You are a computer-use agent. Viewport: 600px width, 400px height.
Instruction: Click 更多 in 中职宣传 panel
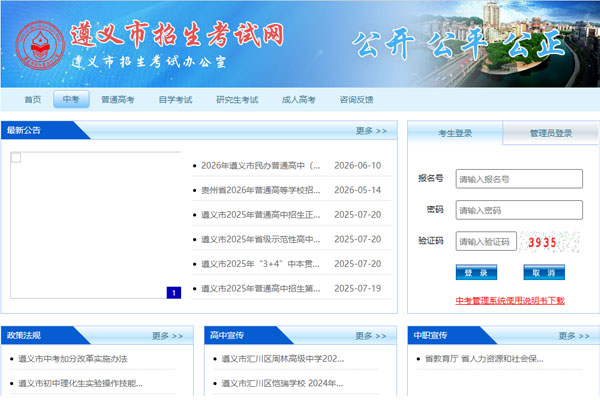coord(574,336)
